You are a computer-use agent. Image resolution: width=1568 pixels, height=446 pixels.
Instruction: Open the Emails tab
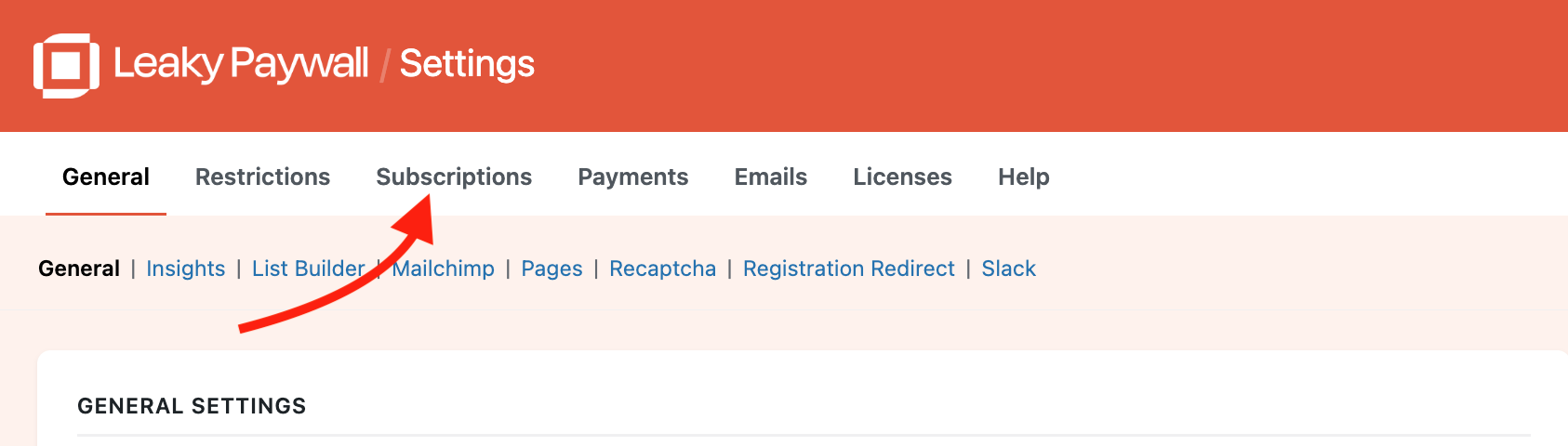(x=771, y=177)
